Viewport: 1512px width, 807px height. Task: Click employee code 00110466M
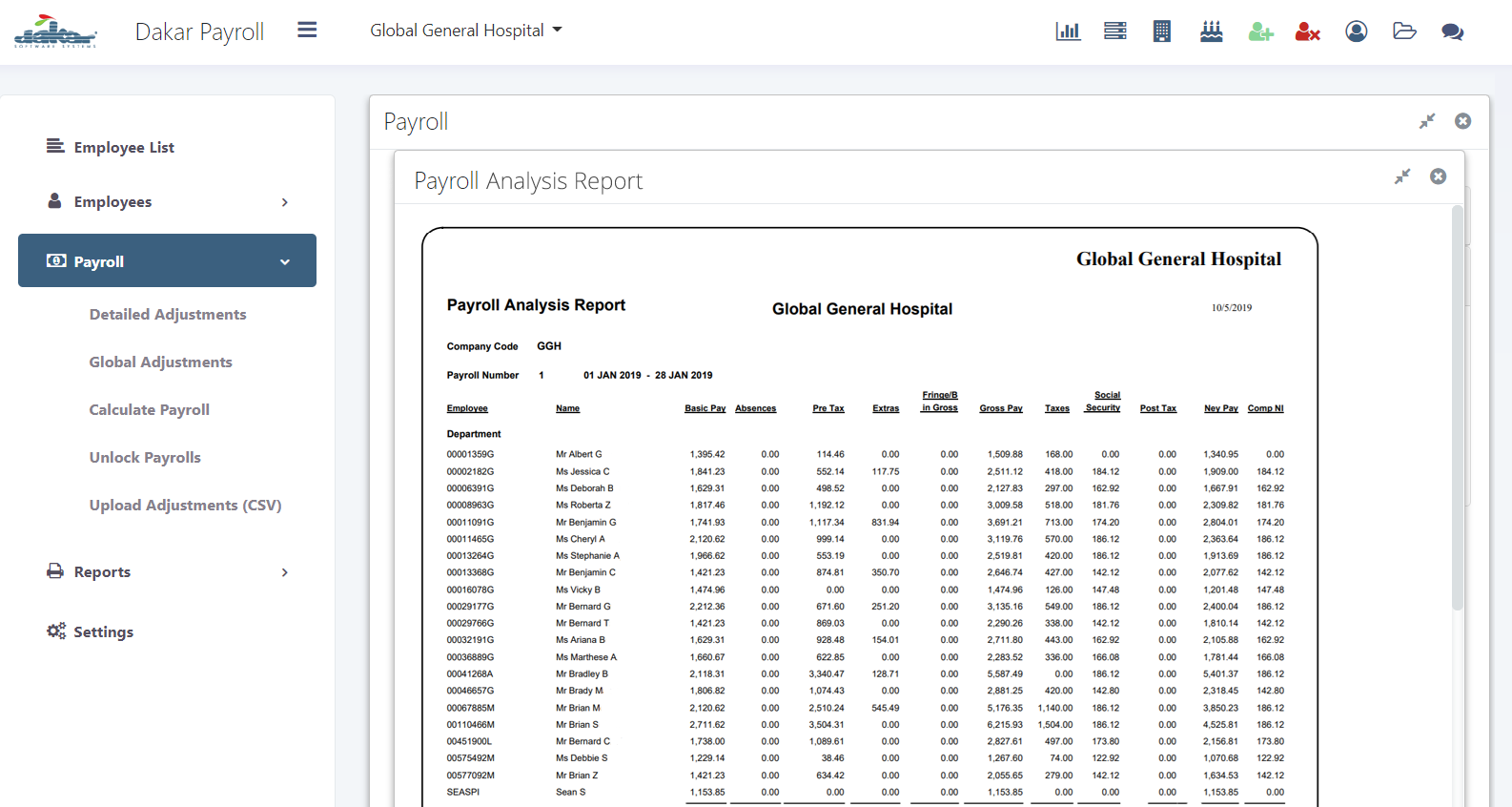[470, 724]
